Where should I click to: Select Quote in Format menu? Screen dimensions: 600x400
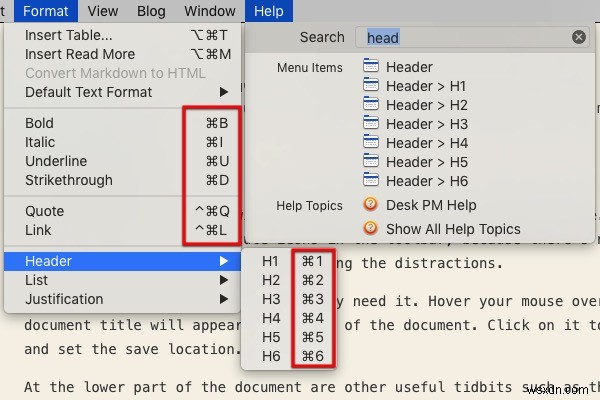122,211
